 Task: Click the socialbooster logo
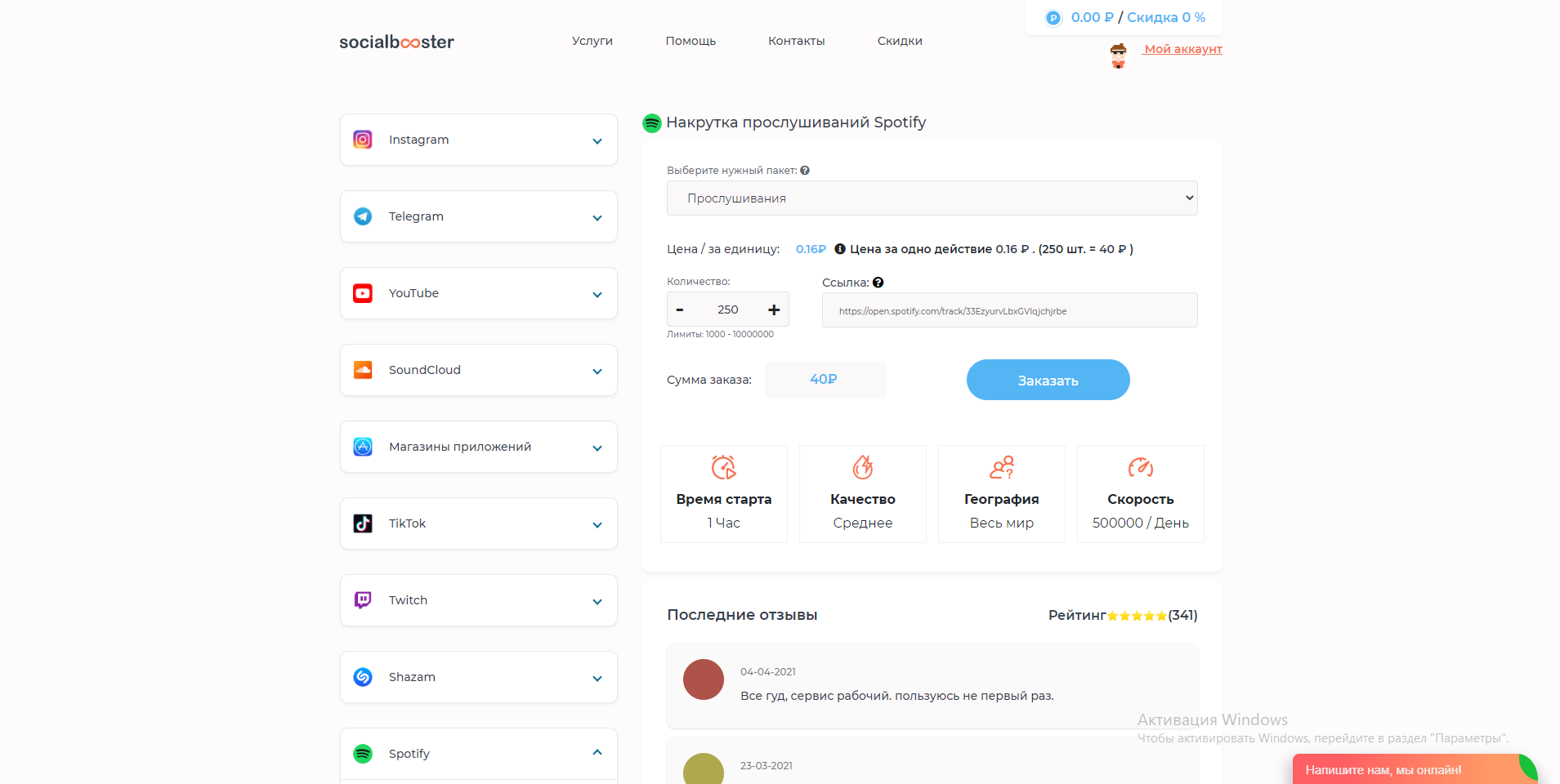(x=396, y=42)
